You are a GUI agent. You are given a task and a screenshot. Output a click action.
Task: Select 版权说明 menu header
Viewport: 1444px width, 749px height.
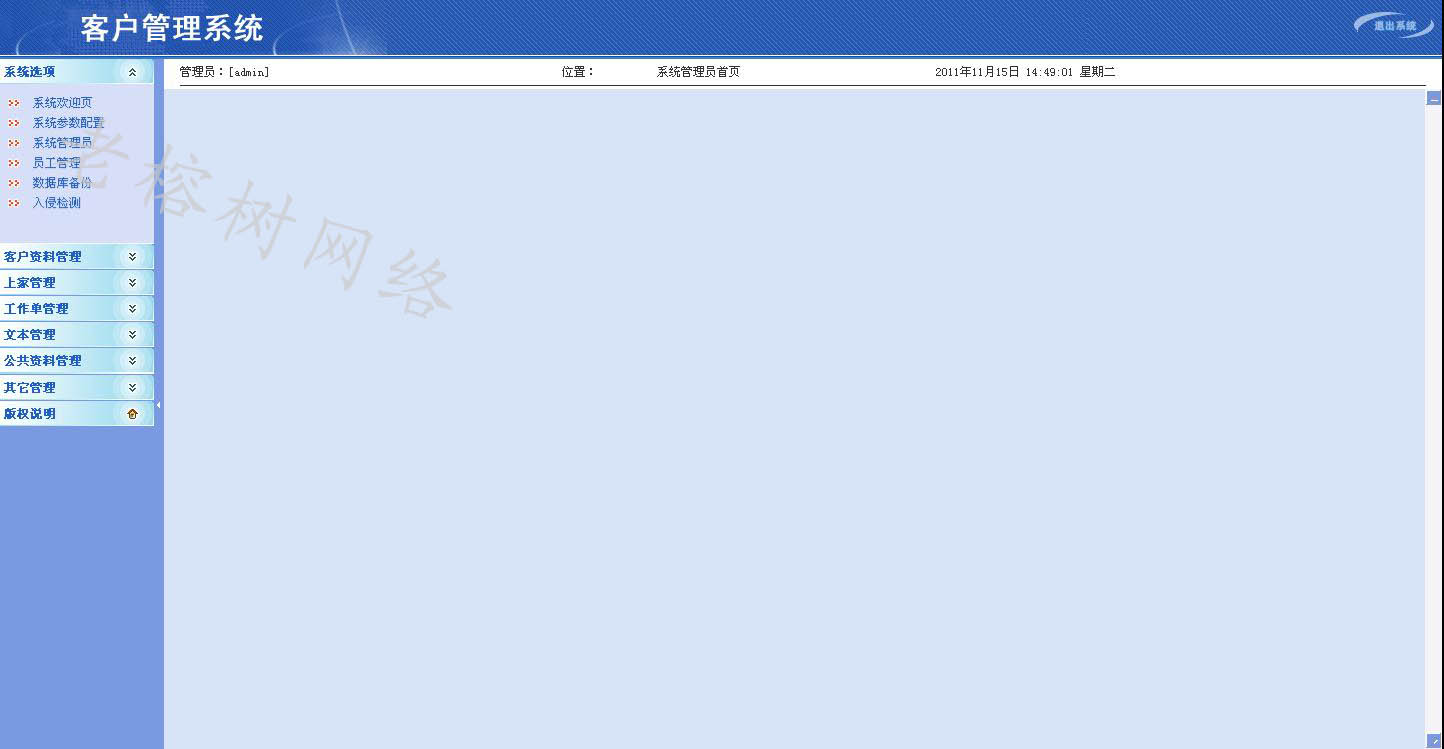[x=77, y=414]
